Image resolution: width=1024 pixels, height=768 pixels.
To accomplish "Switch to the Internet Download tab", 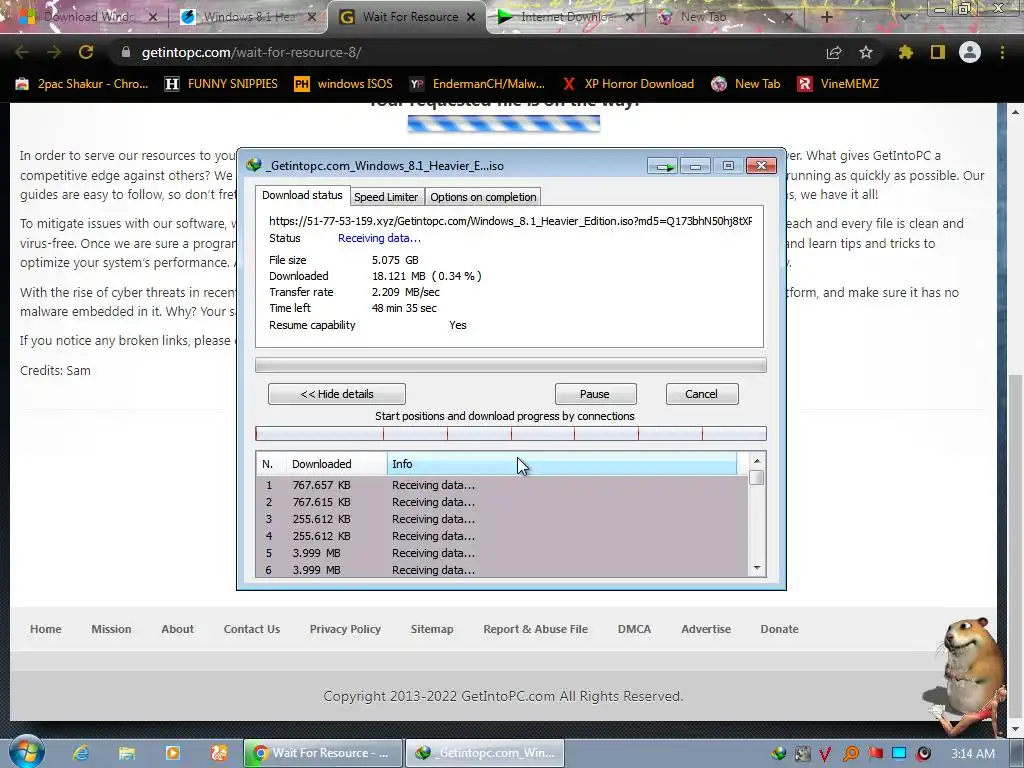I will [x=565, y=17].
